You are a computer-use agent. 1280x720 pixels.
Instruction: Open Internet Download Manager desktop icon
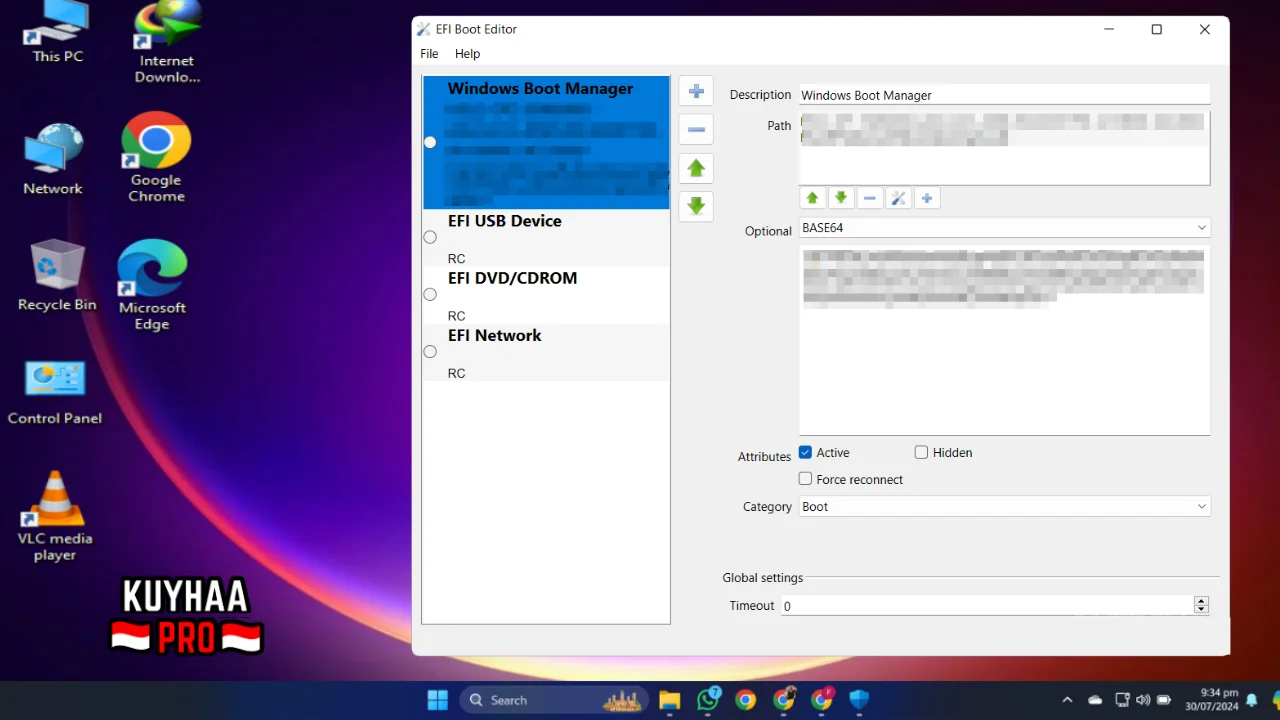pos(167,42)
